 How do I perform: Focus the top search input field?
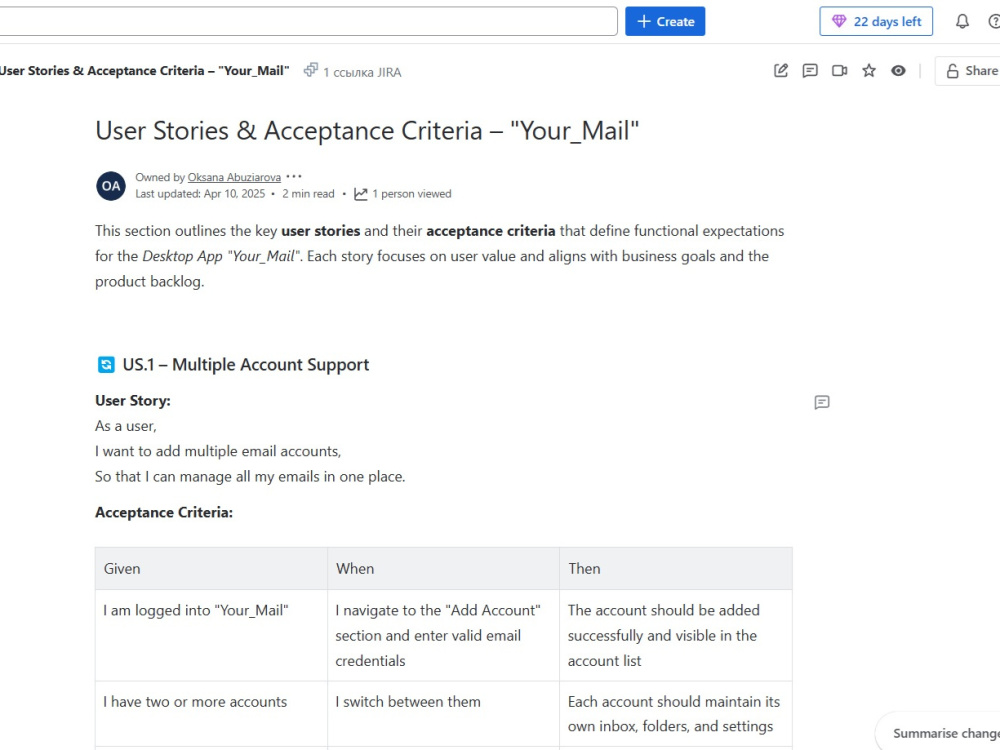pos(306,22)
